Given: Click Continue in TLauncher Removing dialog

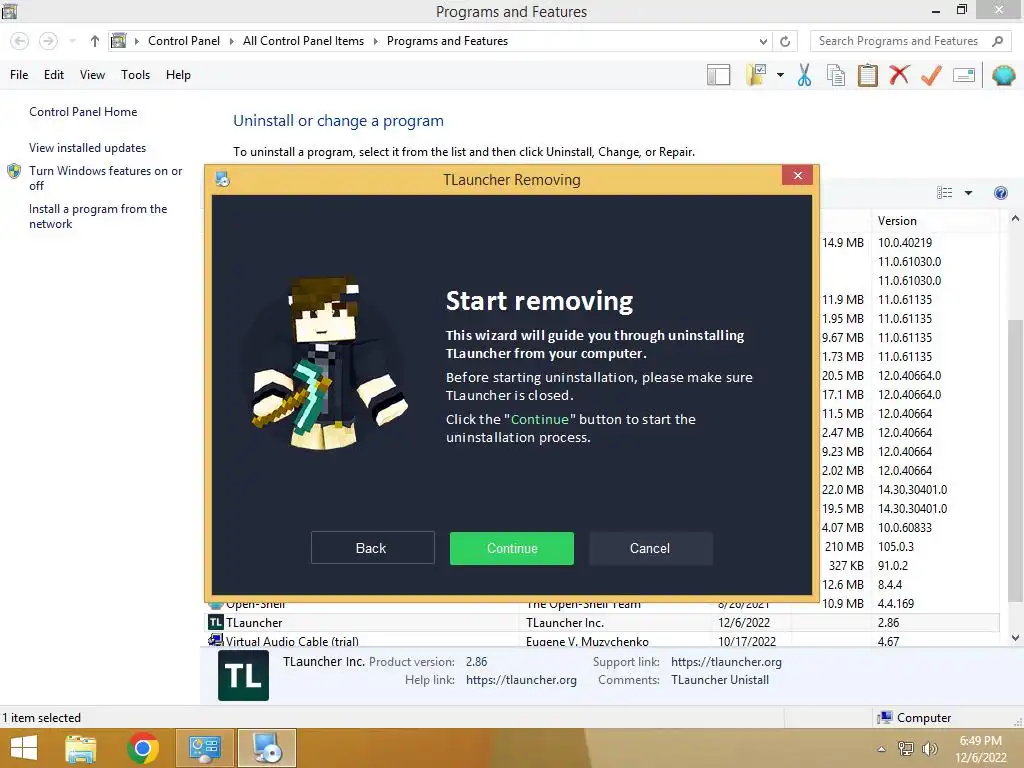Looking at the screenshot, I should pos(512,549).
